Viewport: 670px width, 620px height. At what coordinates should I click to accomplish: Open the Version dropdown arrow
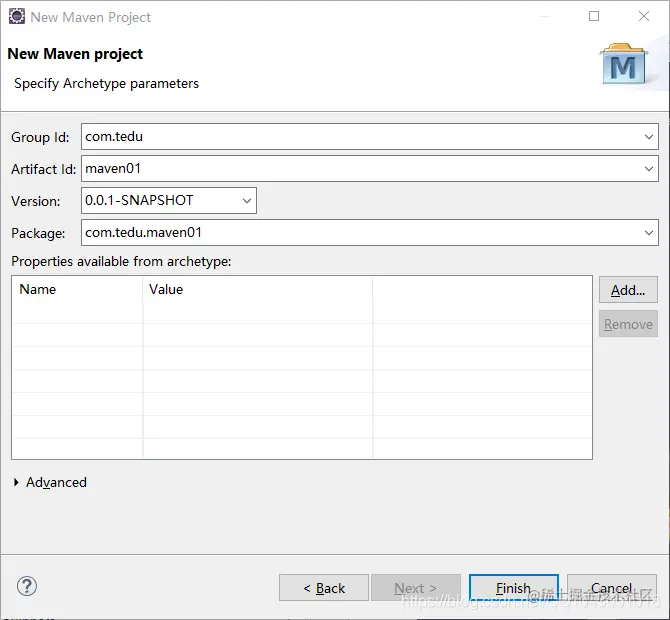tap(247, 200)
